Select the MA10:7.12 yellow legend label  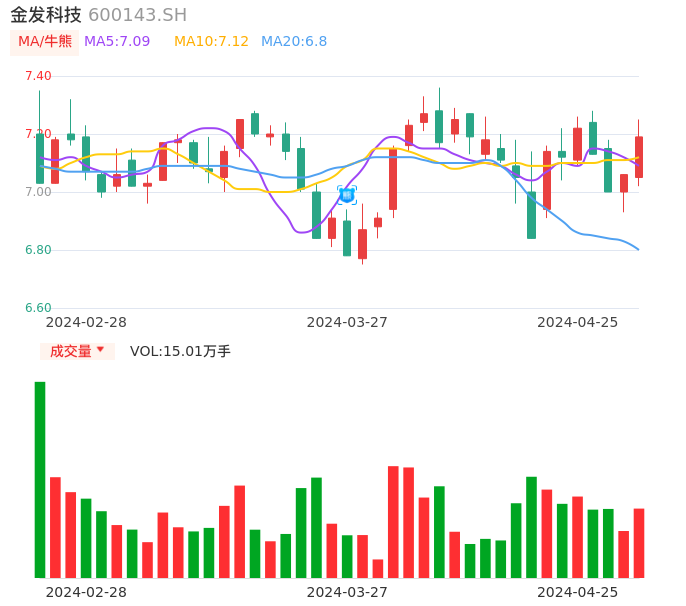(211, 42)
